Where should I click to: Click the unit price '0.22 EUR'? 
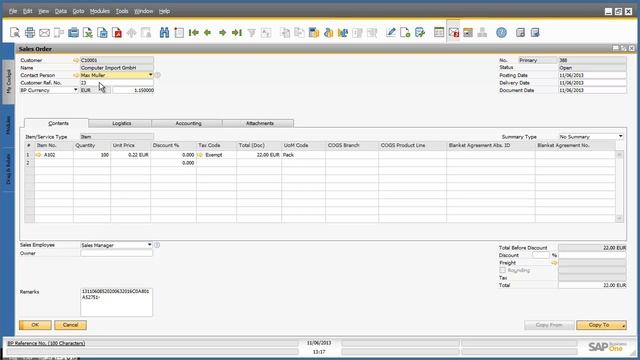point(131,155)
